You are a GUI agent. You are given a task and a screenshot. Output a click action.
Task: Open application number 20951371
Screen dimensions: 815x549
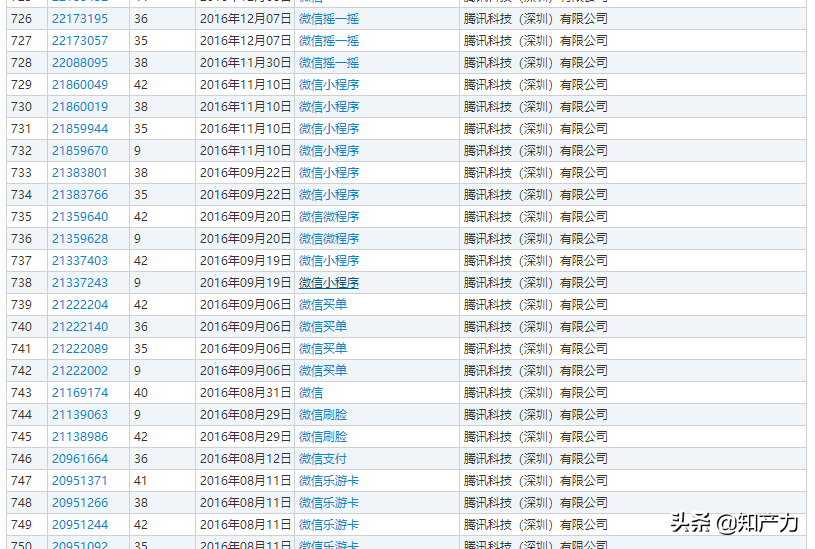click(80, 481)
